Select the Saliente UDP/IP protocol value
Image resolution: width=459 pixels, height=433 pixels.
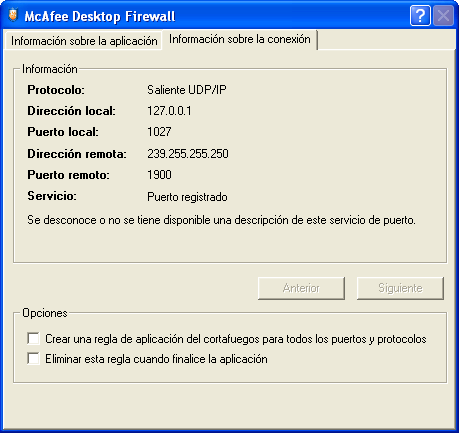pyautogui.click(x=187, y=90)
